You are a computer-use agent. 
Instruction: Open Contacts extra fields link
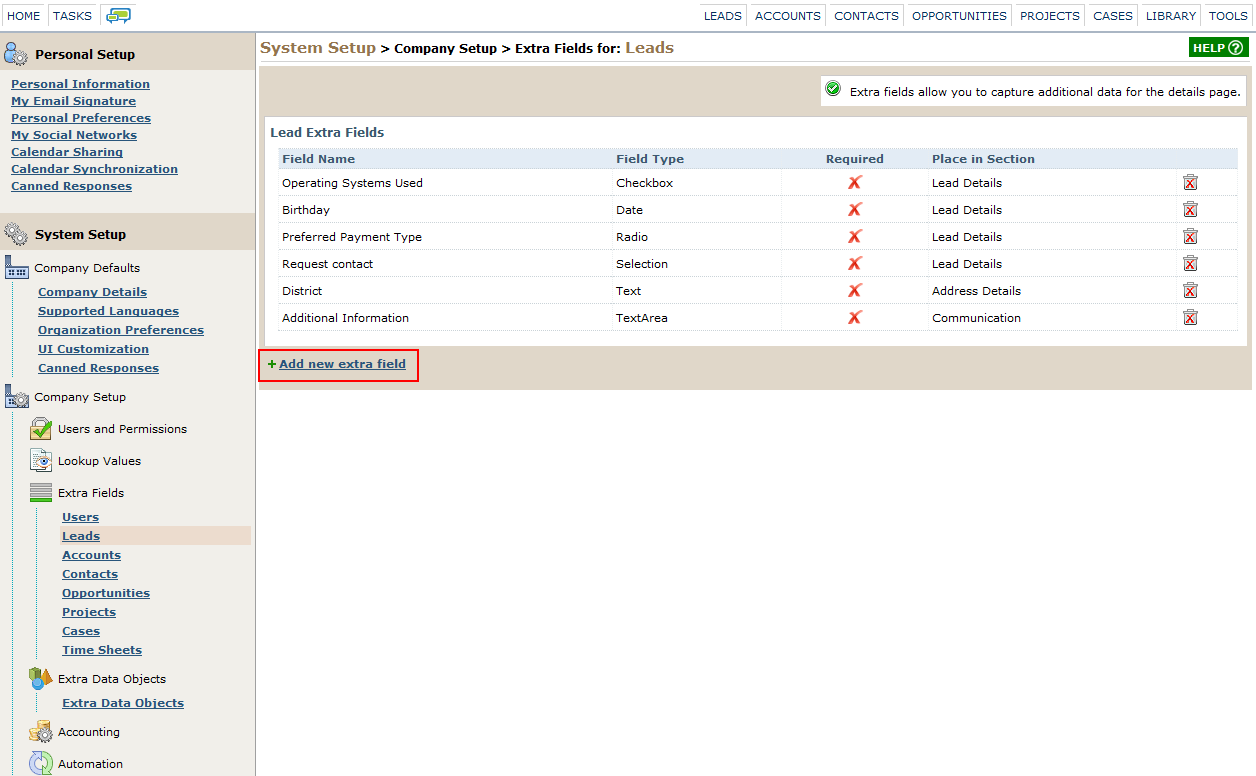(x=90, y=574)
